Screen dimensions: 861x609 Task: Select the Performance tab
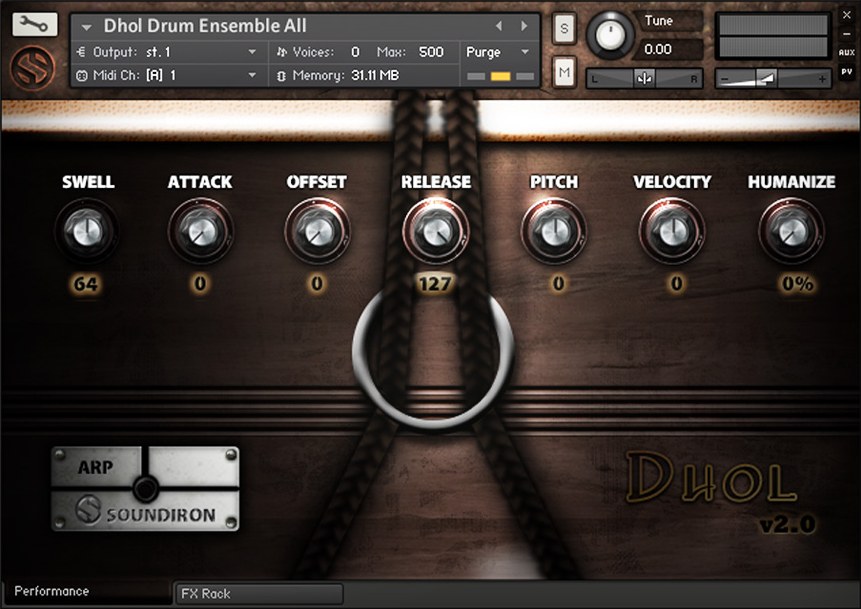(50, 591)
